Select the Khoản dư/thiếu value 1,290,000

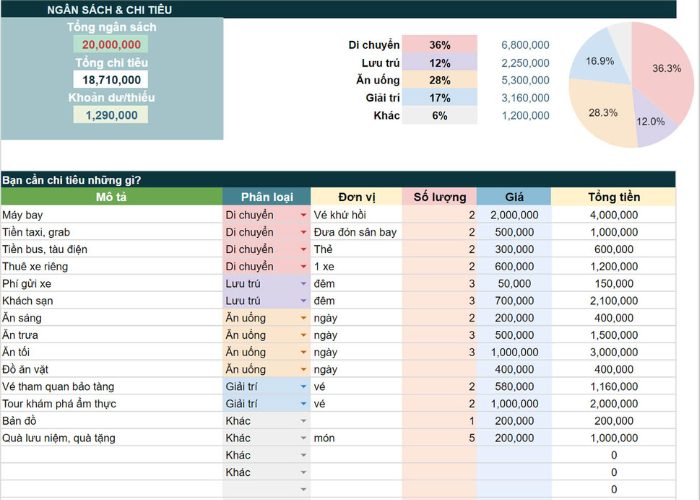pyautogui.click(x=111, y=115)
